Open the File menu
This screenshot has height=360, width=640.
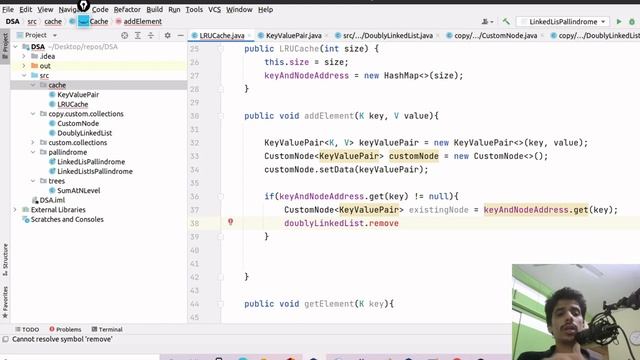pos(8,9)
